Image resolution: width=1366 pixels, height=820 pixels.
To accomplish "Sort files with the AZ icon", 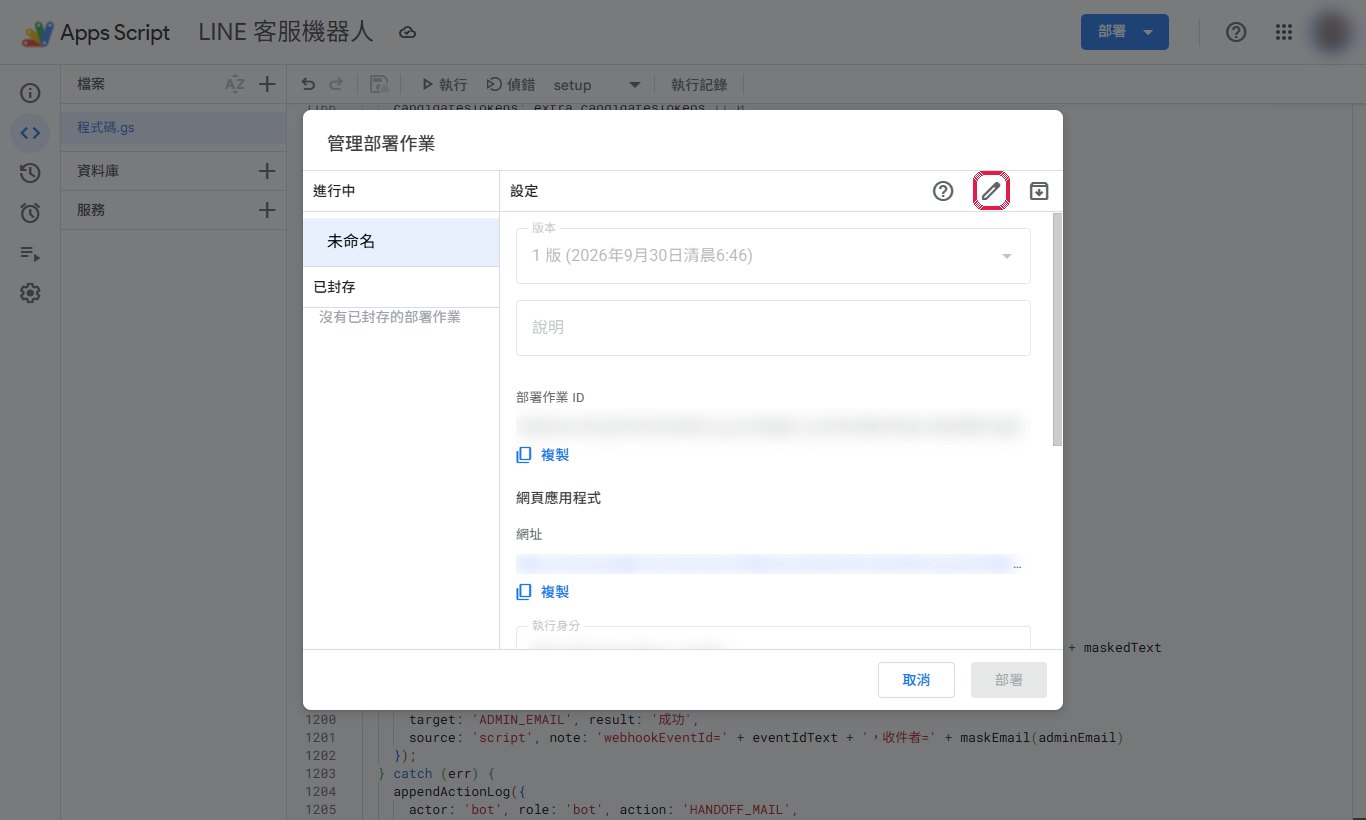I will (x=235, y=85).
